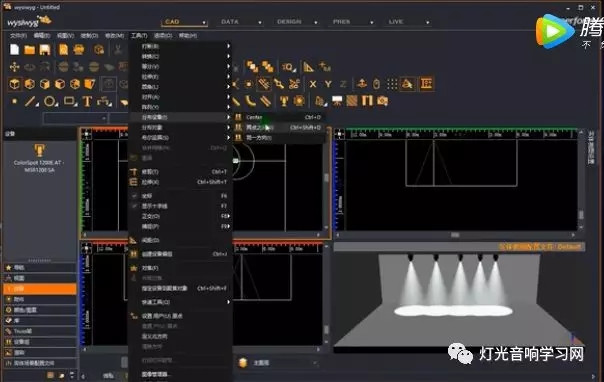The width and height of the screenshot is (604, 382).
Task: Click the dotted grid snap icon
Action: pos(392,84)
